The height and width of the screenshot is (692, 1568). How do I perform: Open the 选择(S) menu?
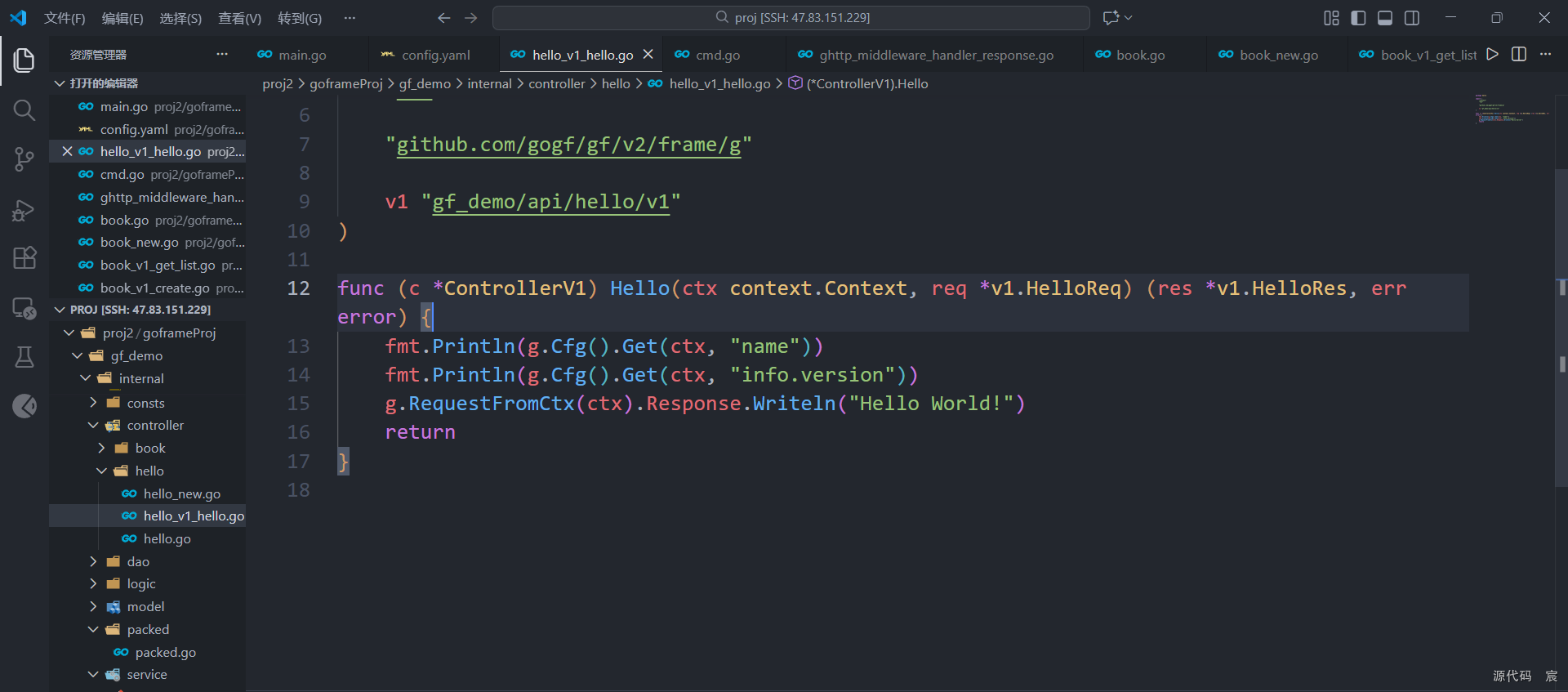coord(180,18)
